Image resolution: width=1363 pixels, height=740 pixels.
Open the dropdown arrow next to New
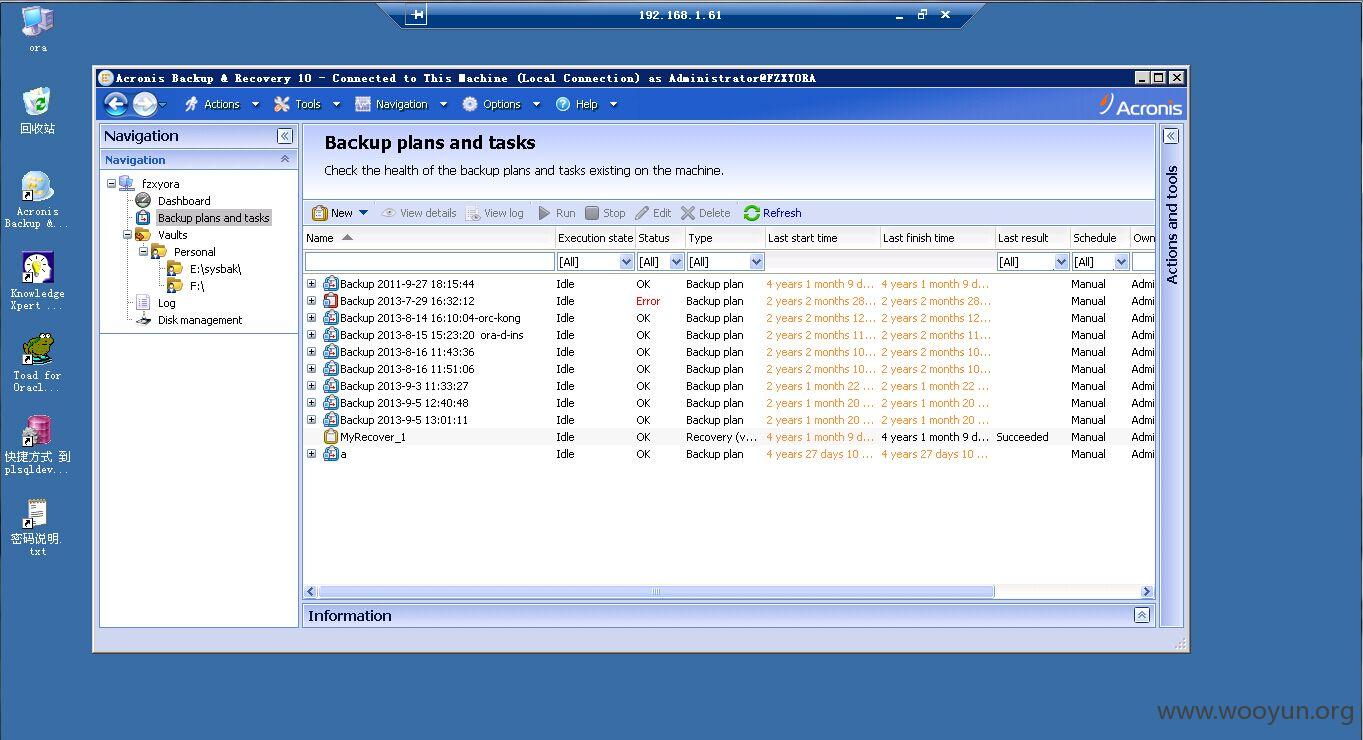click(363, 213)
